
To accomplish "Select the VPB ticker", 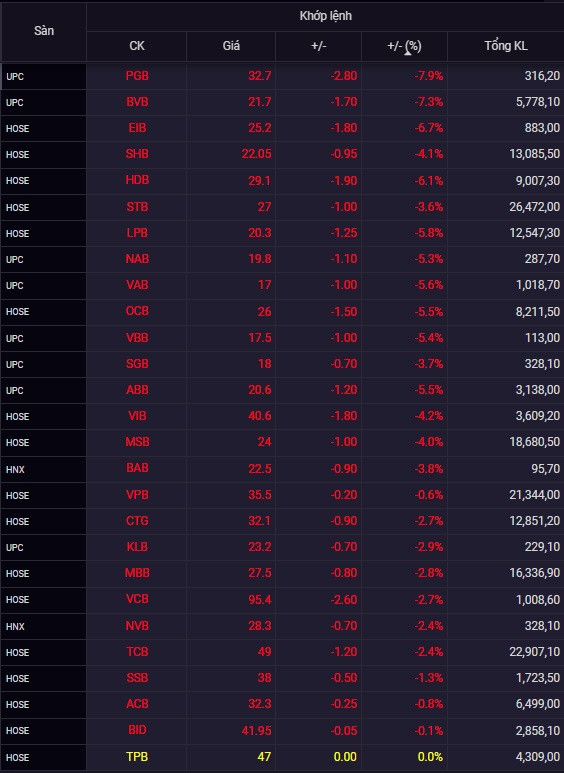I will (137, 494).
